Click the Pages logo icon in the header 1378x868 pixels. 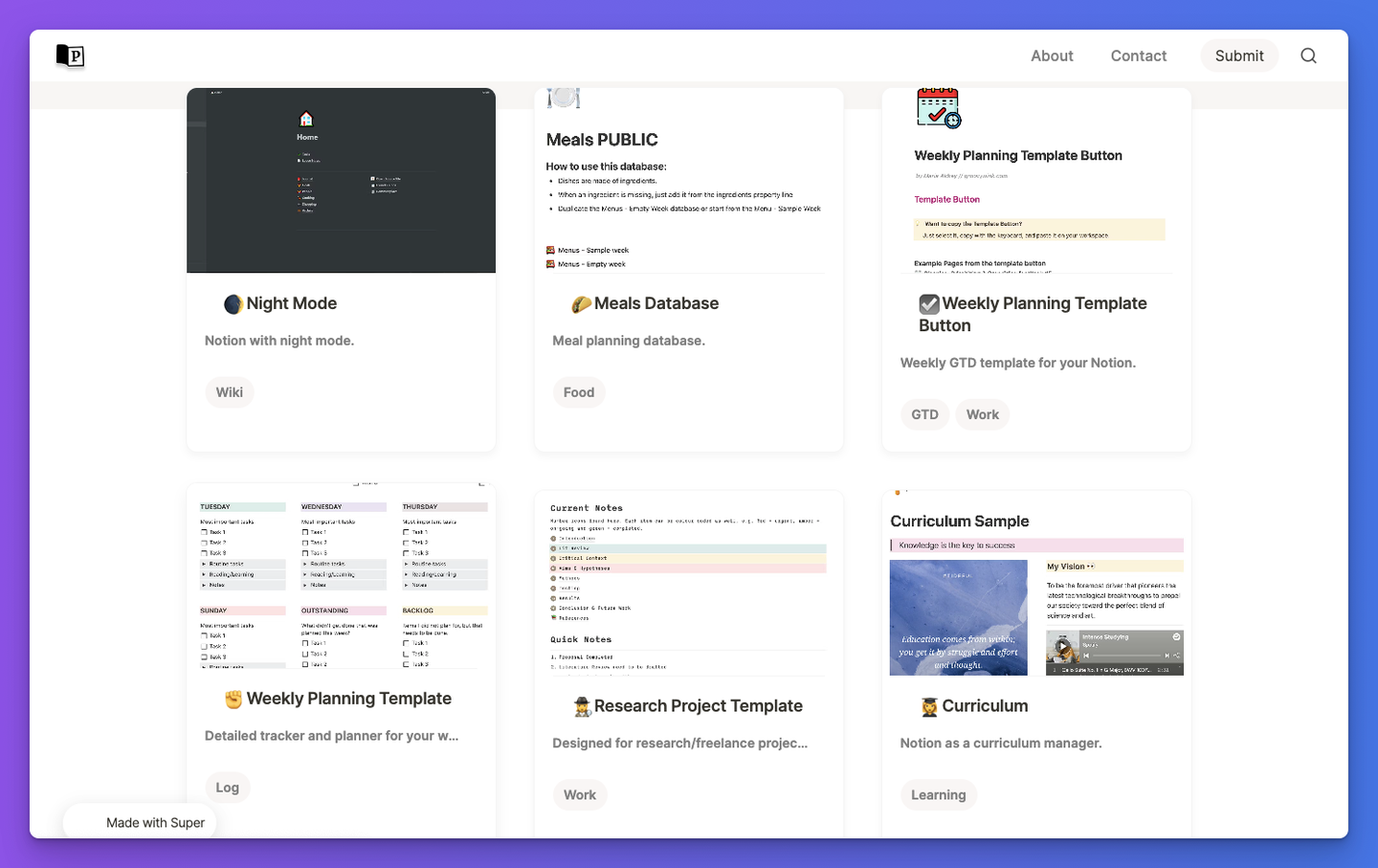pos(70,56)
